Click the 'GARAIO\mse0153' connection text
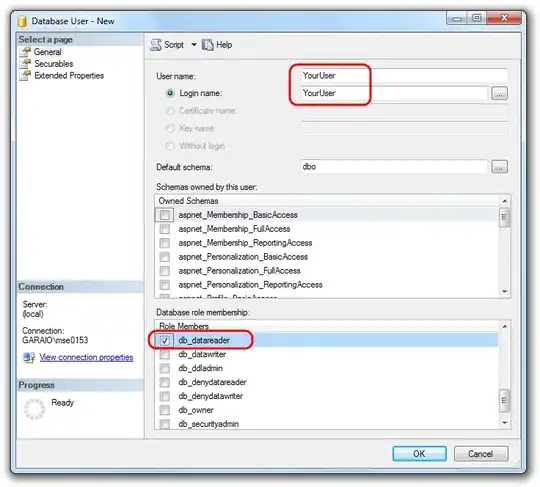The width and height of the screenshot is (540, 487). (55, 340)
